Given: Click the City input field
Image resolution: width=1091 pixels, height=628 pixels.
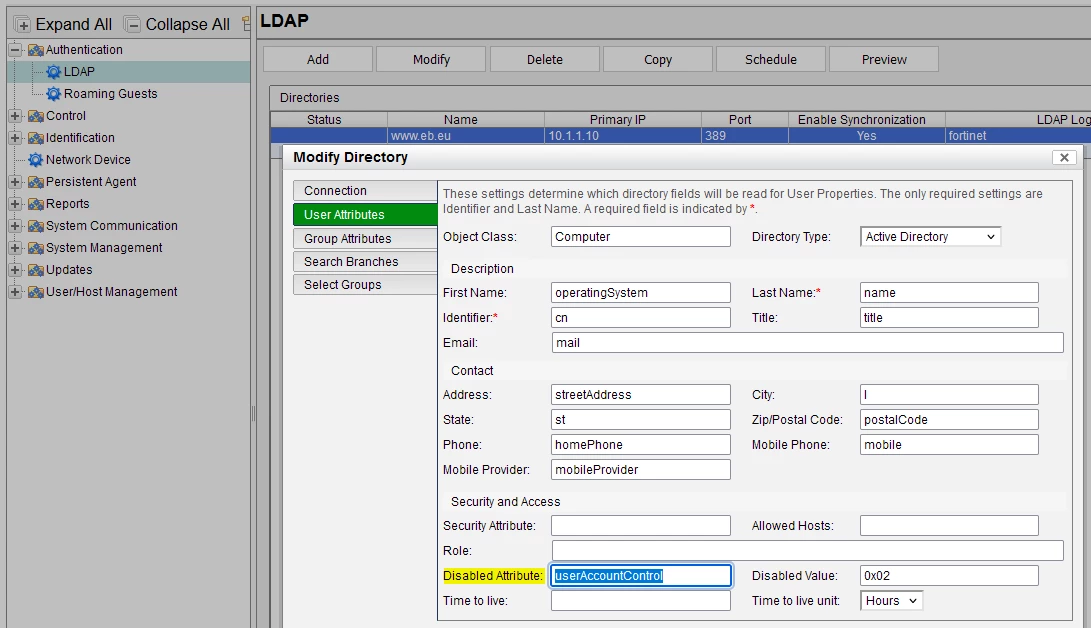Looking at the screenshot, I should tap(949, 395).
